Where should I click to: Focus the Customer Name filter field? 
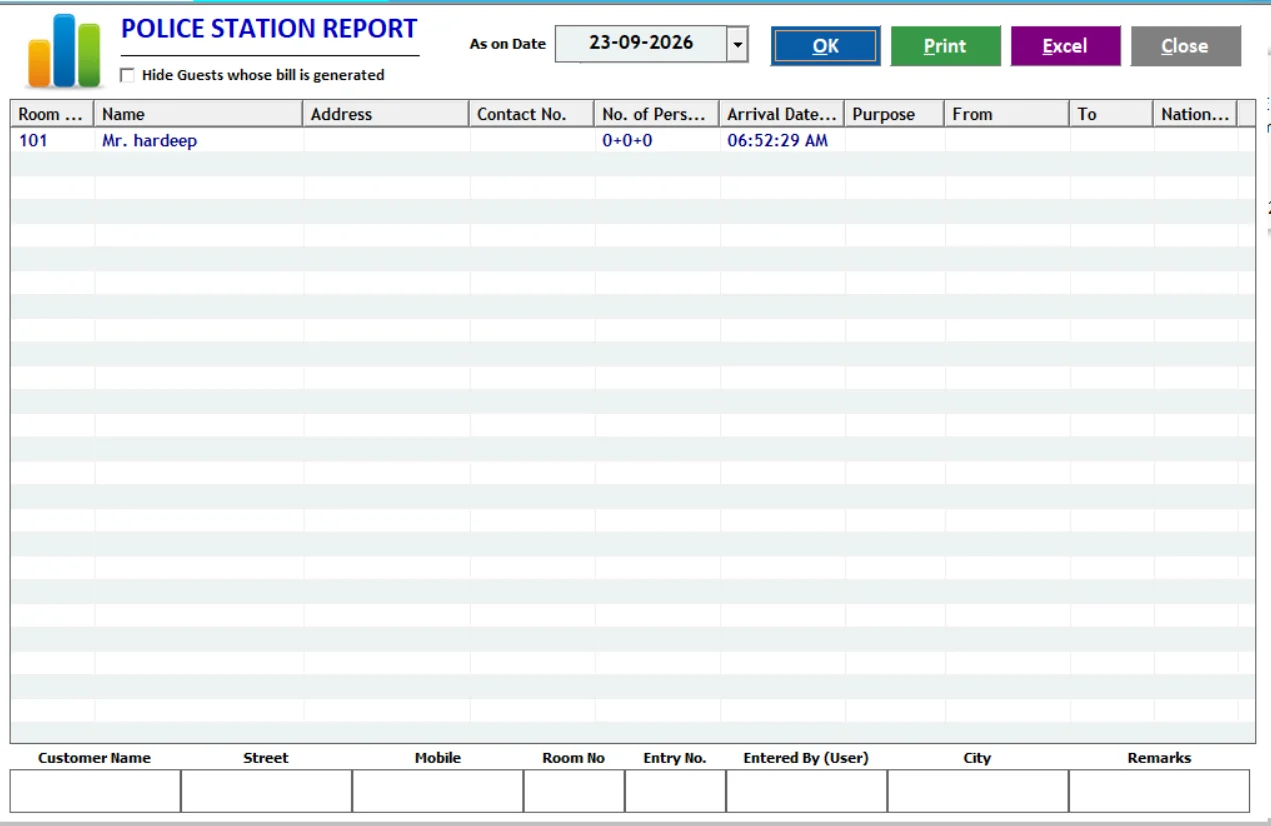[x=95, y=791]
